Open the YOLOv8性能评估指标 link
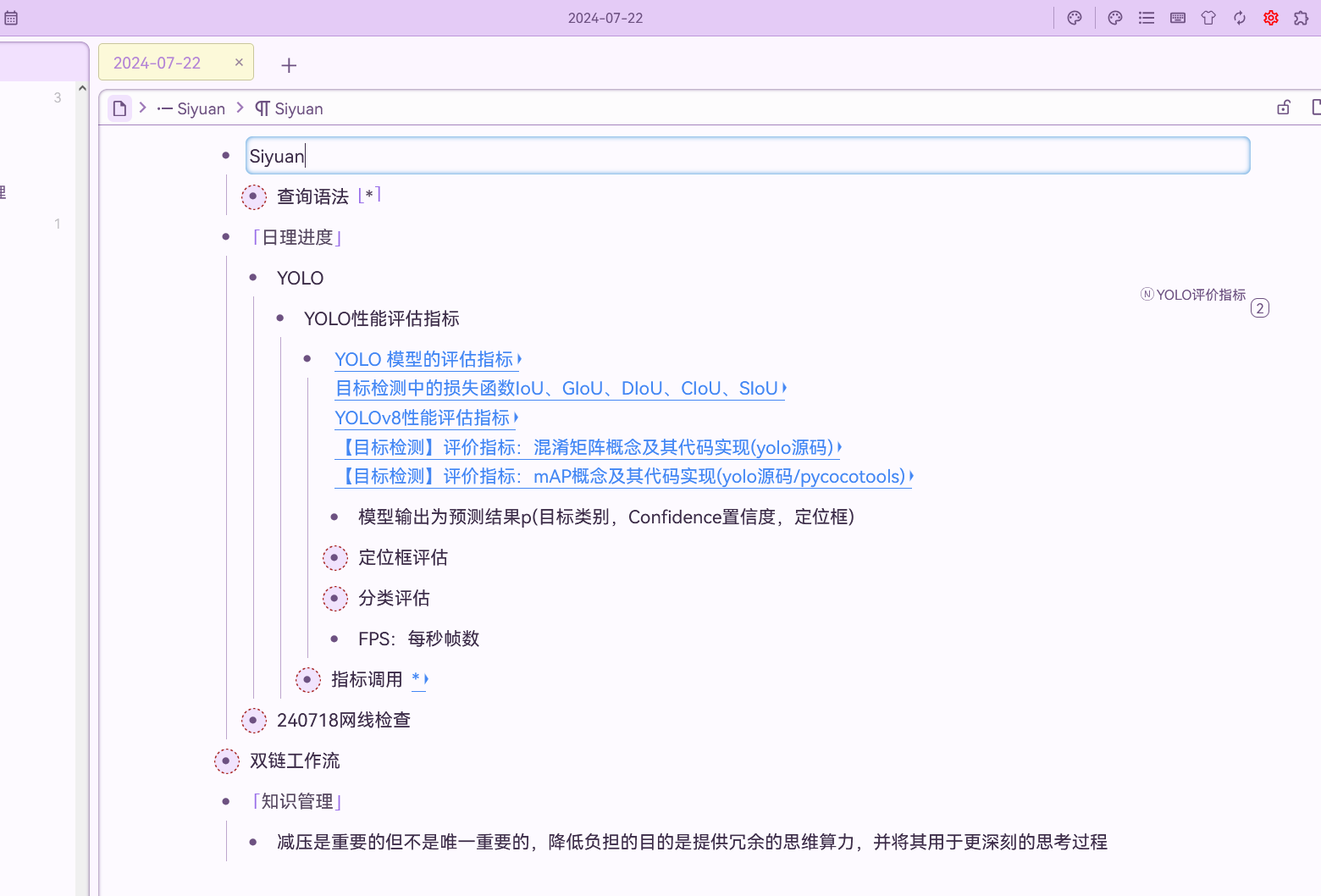Viewport: 1321px width, 896px height. click(423, 418)
